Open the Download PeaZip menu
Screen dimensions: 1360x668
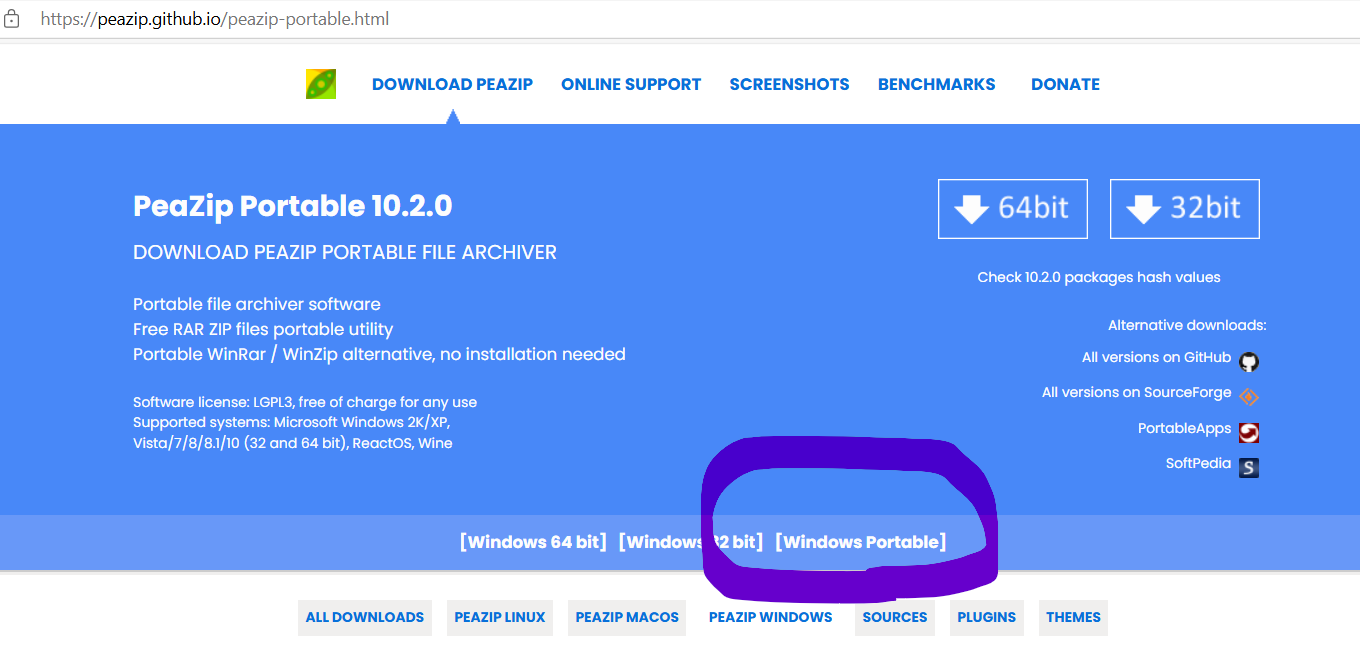pyautogui.click(x=452, y=84)
